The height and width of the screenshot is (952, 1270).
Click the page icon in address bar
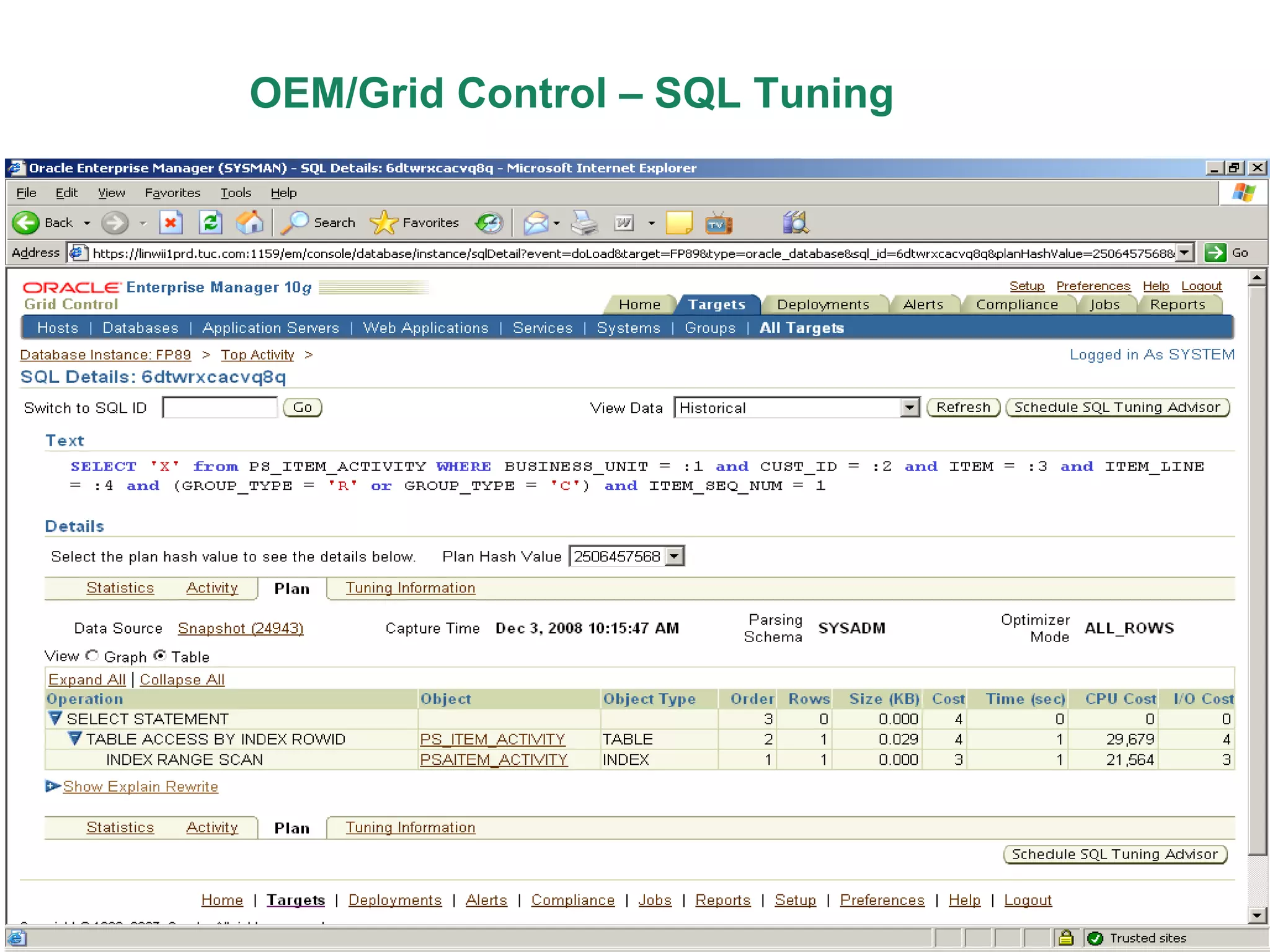(78, 253)
